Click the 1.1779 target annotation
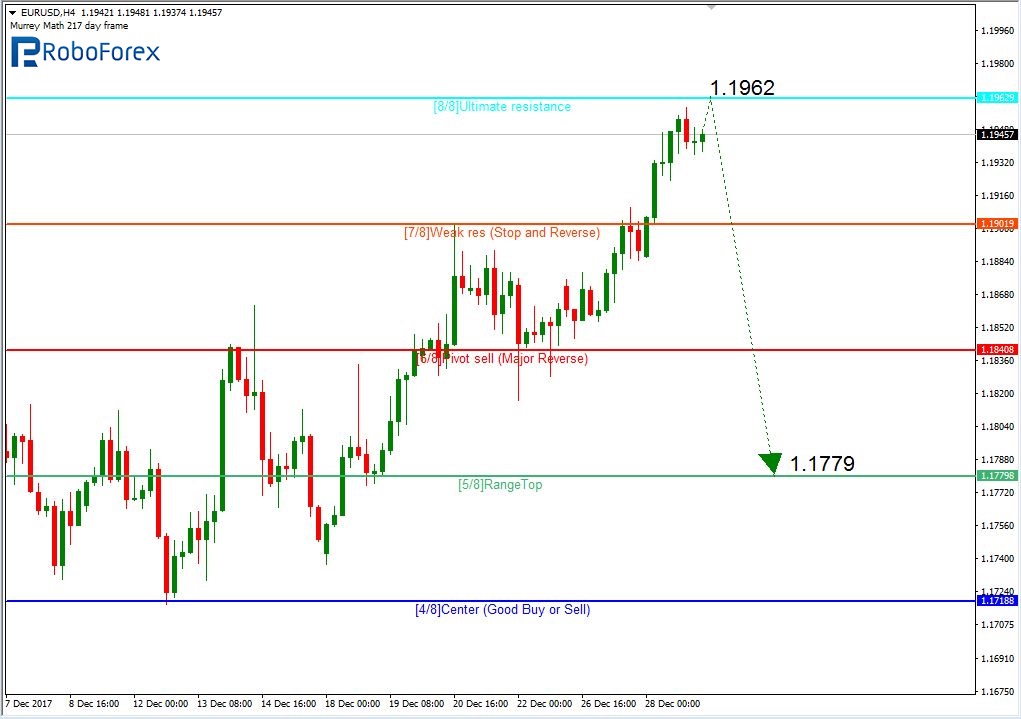Image resolution: width=1021 pixels, height=719 pixels. tap(822, 464)
